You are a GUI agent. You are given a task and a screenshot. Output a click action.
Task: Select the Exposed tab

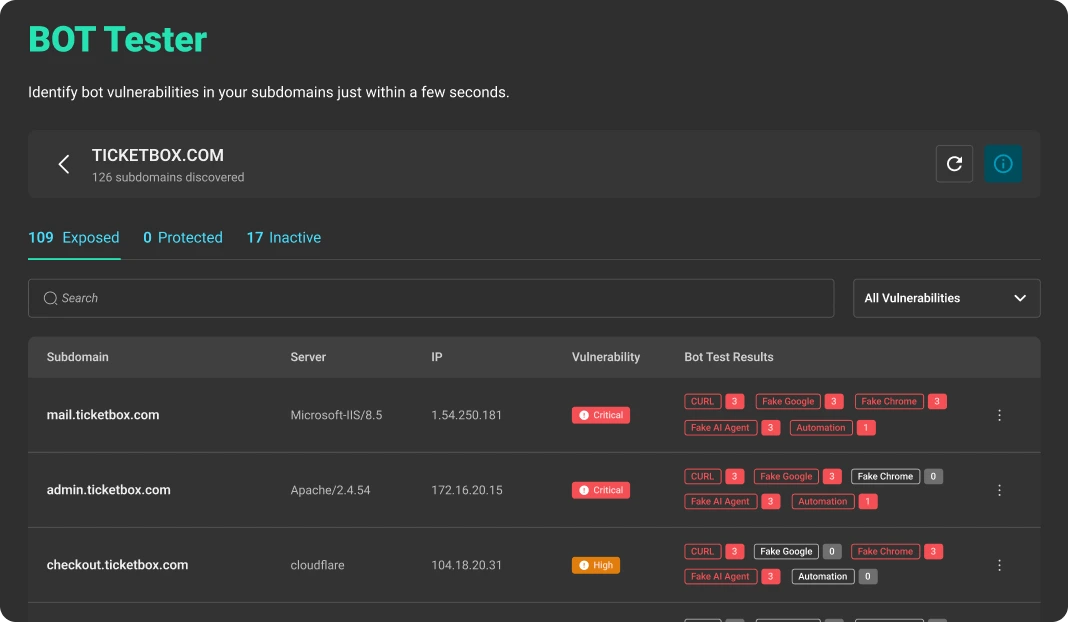pos(74,238)
